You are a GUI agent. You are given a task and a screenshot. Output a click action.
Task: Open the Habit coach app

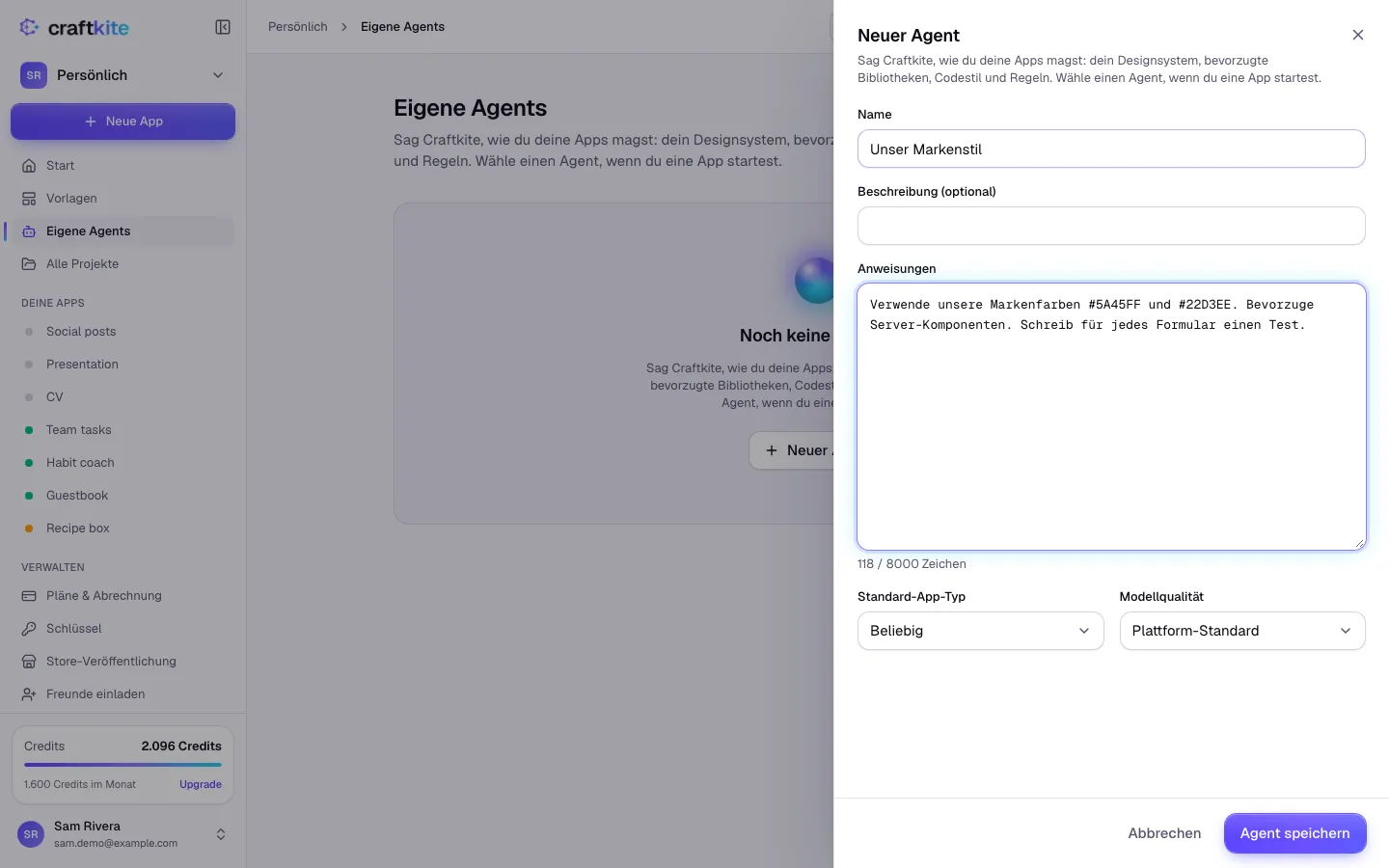pyautogui.click(x=123, y=463)
